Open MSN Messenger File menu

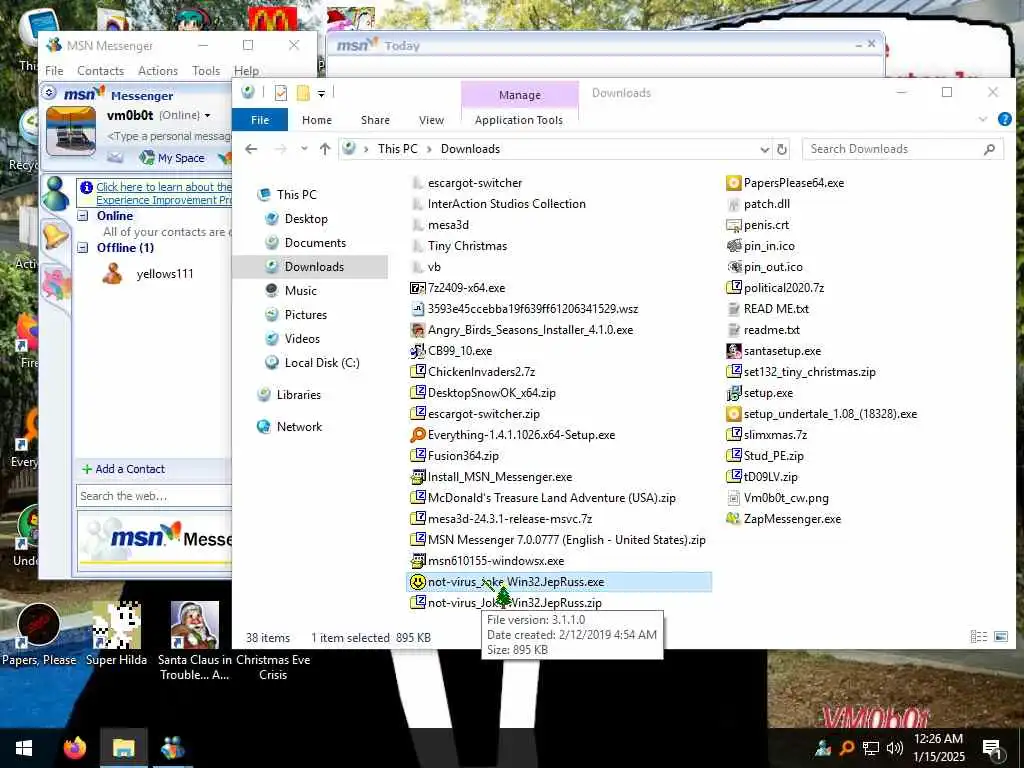click(x=54, y=71)
